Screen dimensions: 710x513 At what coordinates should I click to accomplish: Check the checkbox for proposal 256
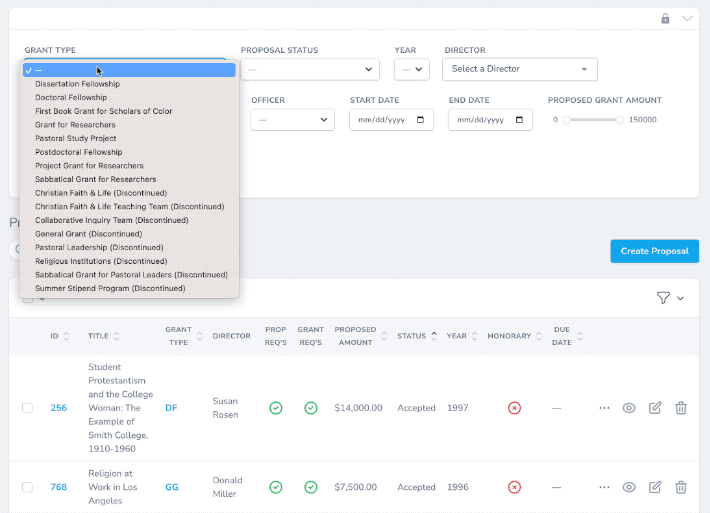click(28, 408)
